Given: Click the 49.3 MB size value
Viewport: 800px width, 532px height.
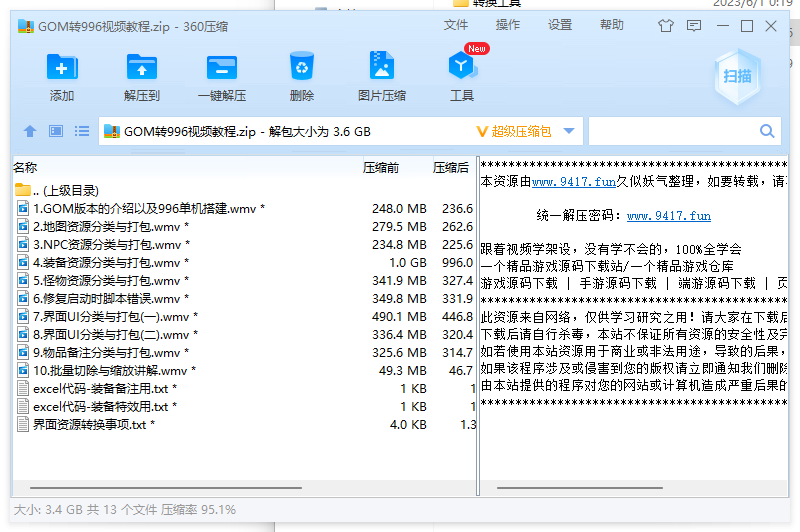Looking at the screenshot, I should 403,370.
